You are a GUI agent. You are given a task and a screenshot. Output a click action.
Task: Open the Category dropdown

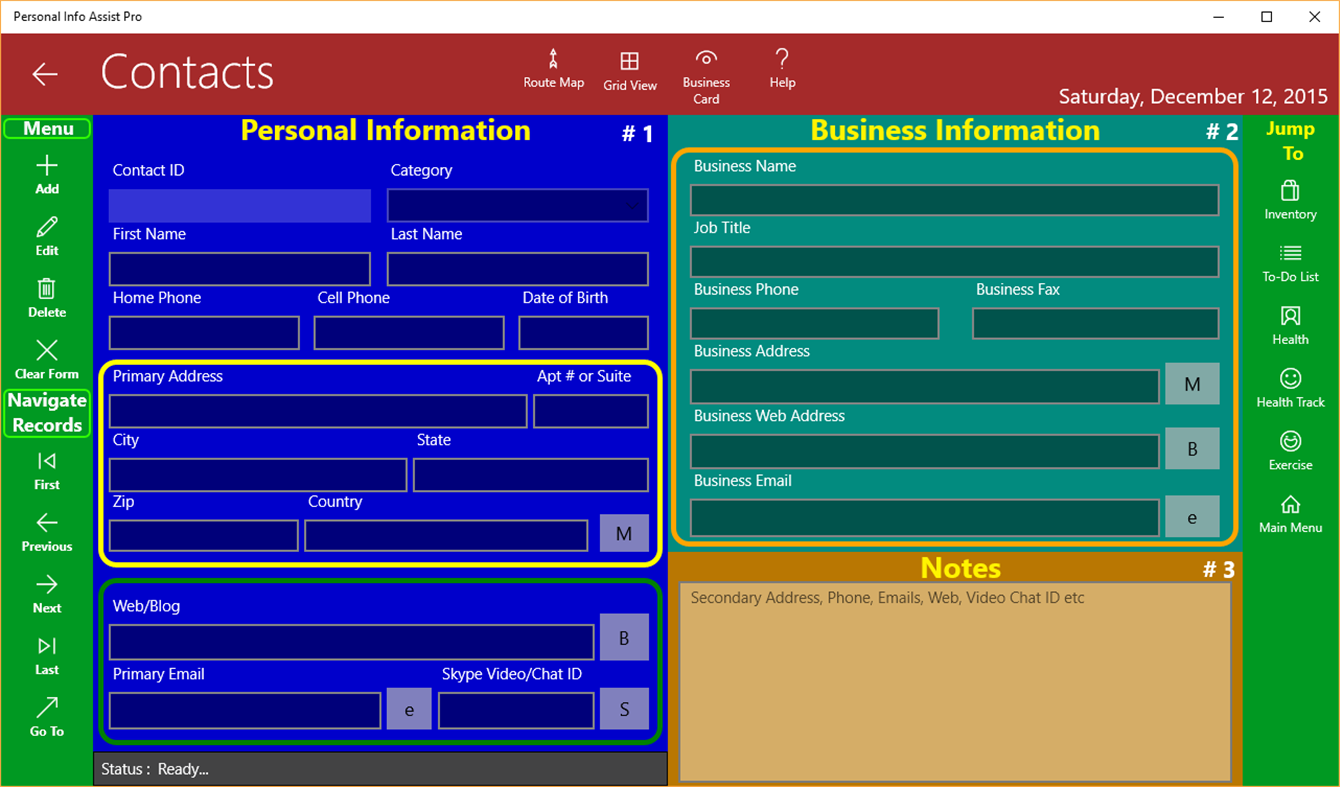coord(517,205)
